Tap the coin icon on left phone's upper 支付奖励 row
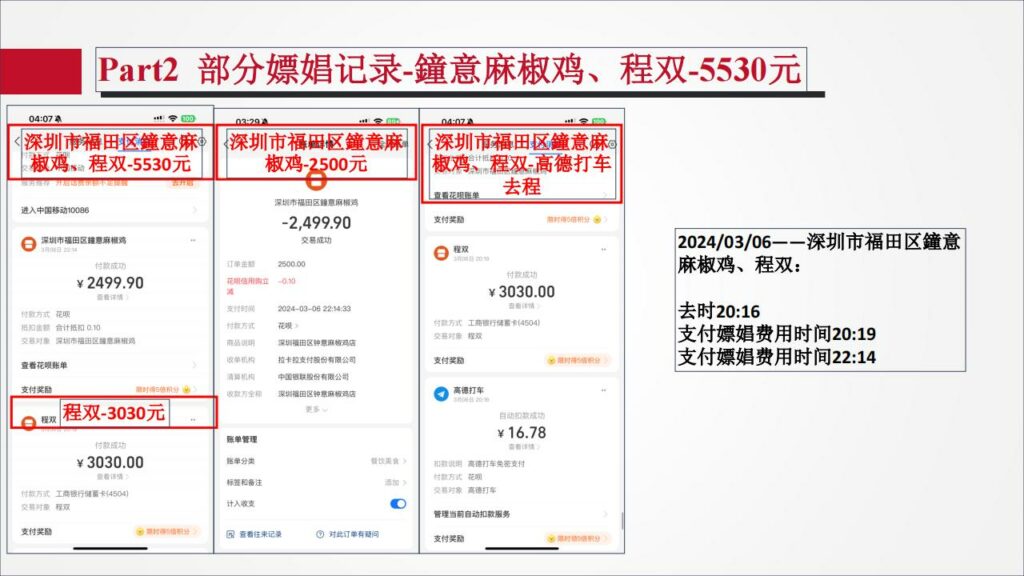 tap(187, 389)
